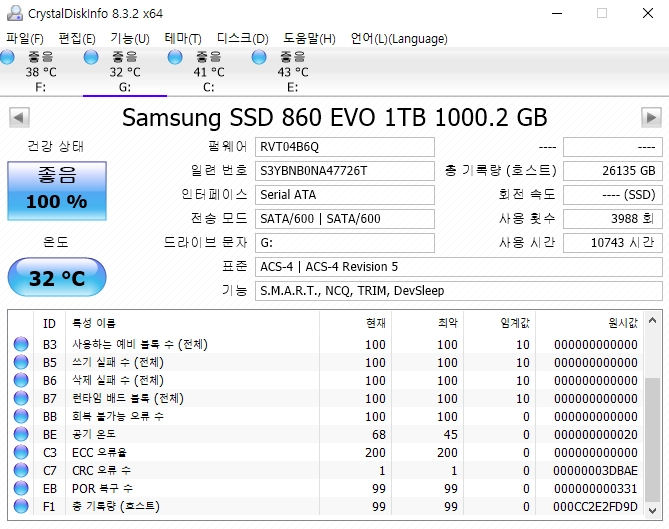Click scroll down arrow of attribute list
This screenshot has width=669, height=529.
point(652,510)
